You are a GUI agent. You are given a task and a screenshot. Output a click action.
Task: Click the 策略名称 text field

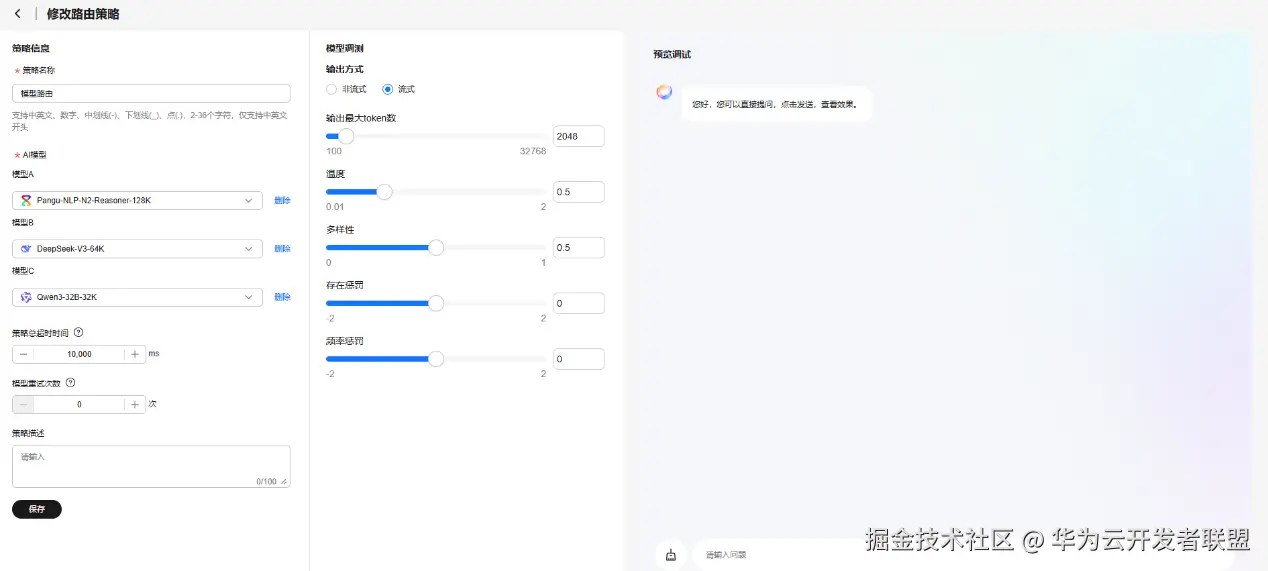point(151,93)
